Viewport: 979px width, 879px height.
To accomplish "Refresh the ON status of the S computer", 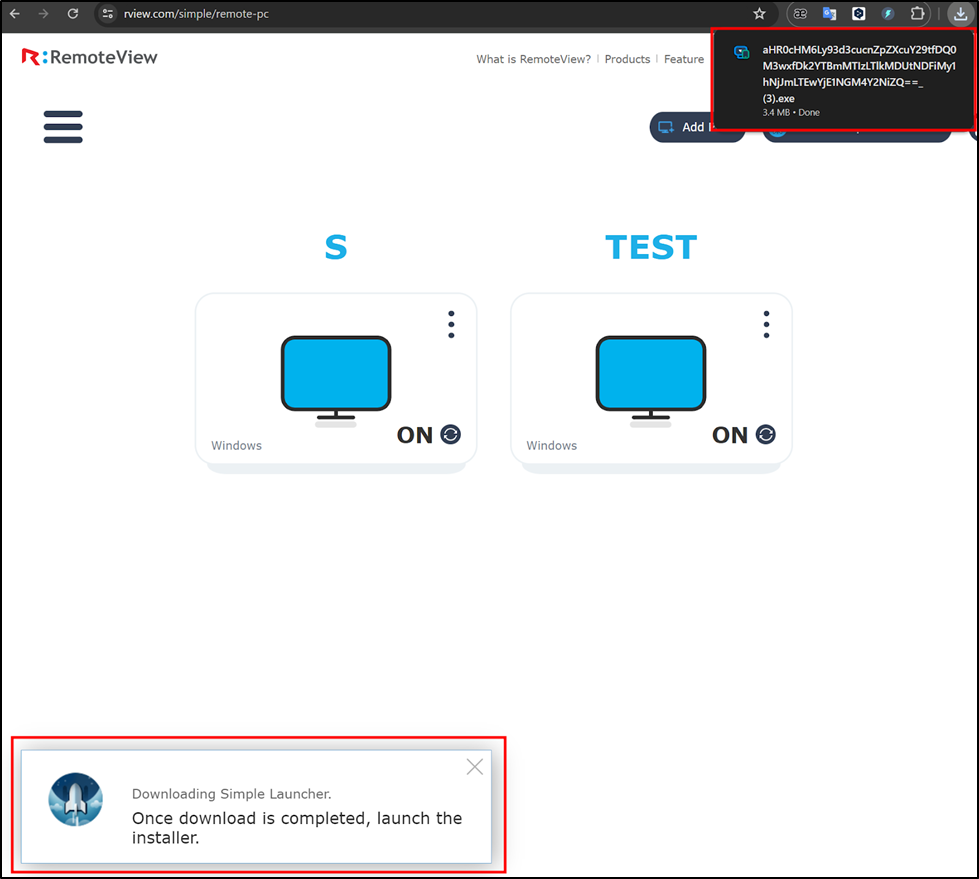I will point(449,434).
